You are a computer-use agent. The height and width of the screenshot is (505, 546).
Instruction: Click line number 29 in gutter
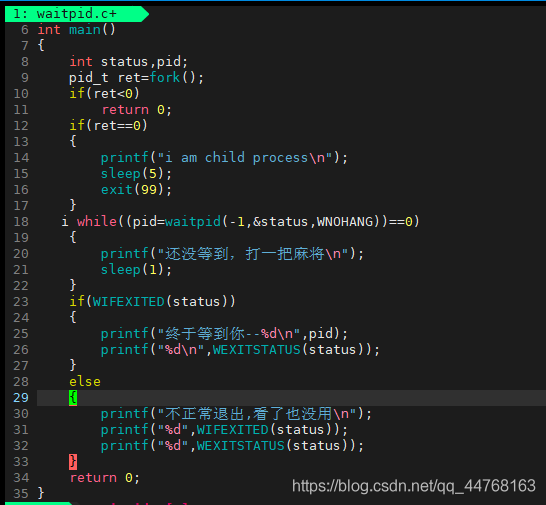[21, 398]
